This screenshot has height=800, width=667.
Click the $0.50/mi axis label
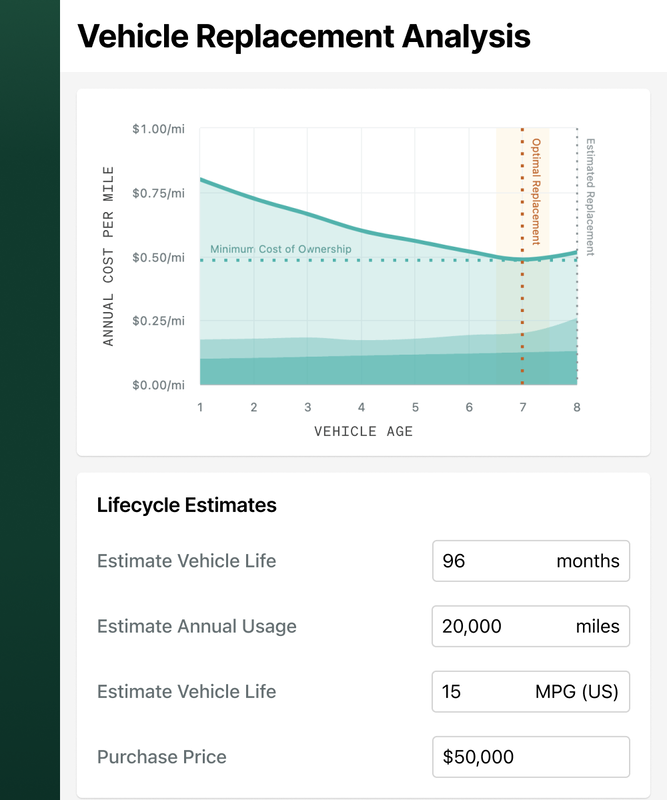click(x=158, y=258)
